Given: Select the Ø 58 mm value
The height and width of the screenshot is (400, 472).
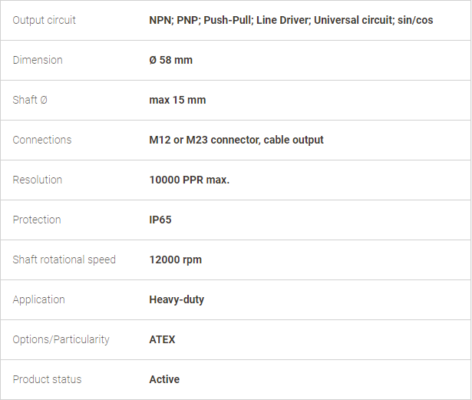Looking at the screenshot, I should click(x=171, y=60).
